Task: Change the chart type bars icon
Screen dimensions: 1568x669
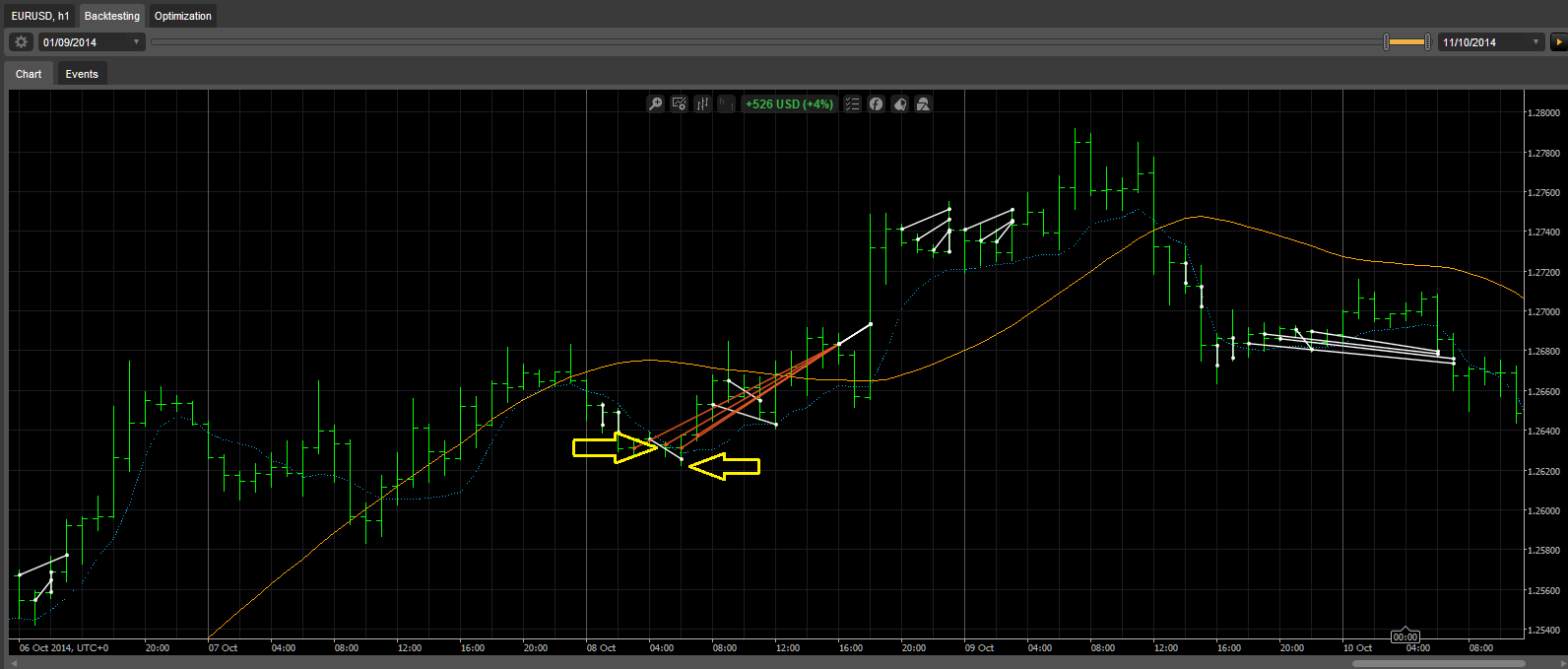Action: pyautogui.click(x=703, y=103)
